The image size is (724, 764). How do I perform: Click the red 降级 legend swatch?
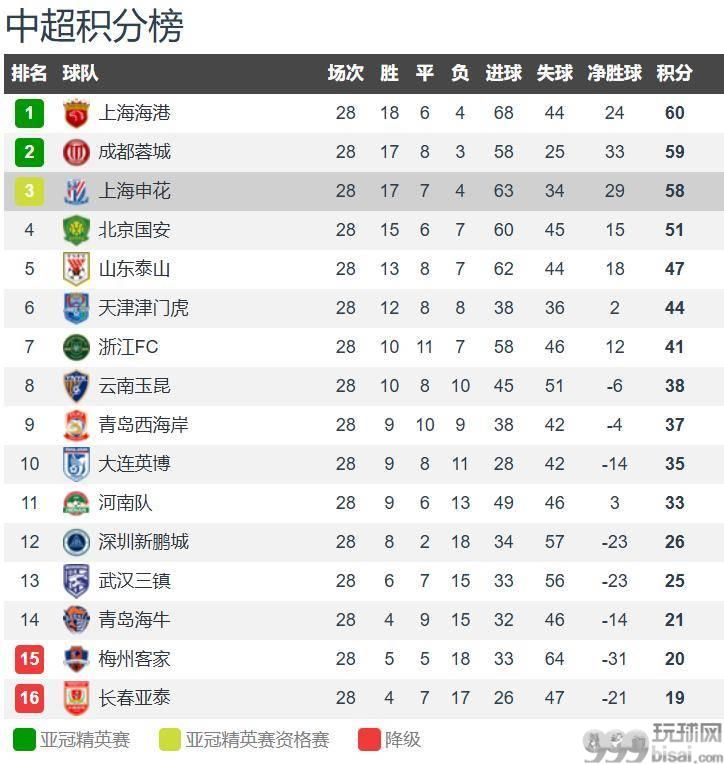pos(369,740)
